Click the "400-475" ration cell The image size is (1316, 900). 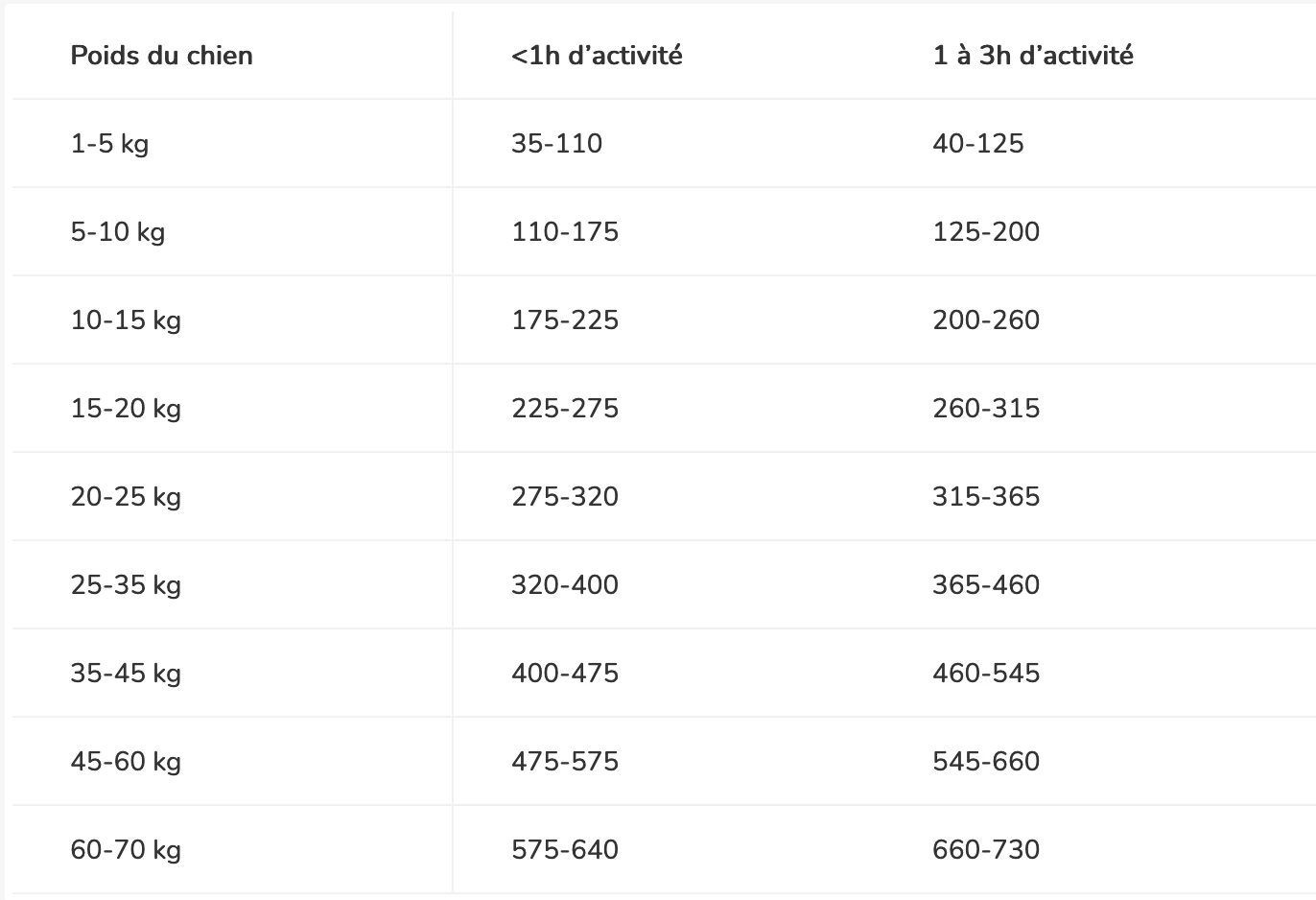pos(564,674)
